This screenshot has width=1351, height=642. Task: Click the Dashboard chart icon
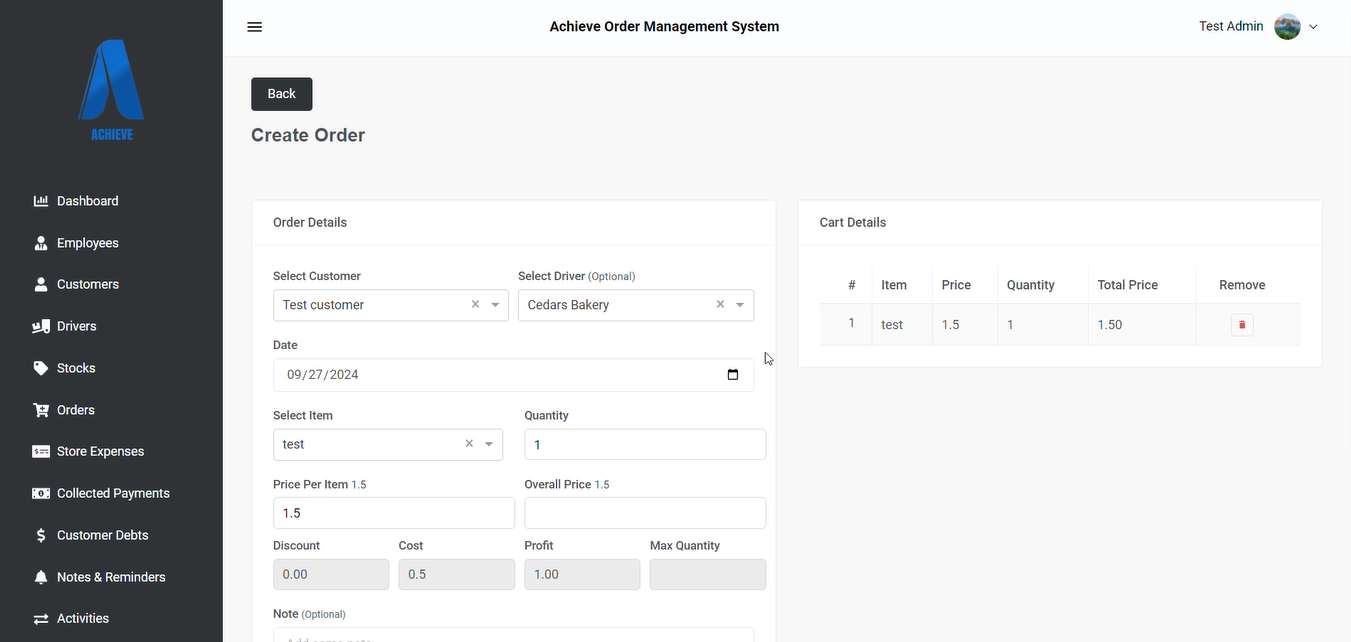tap(41, 201)
